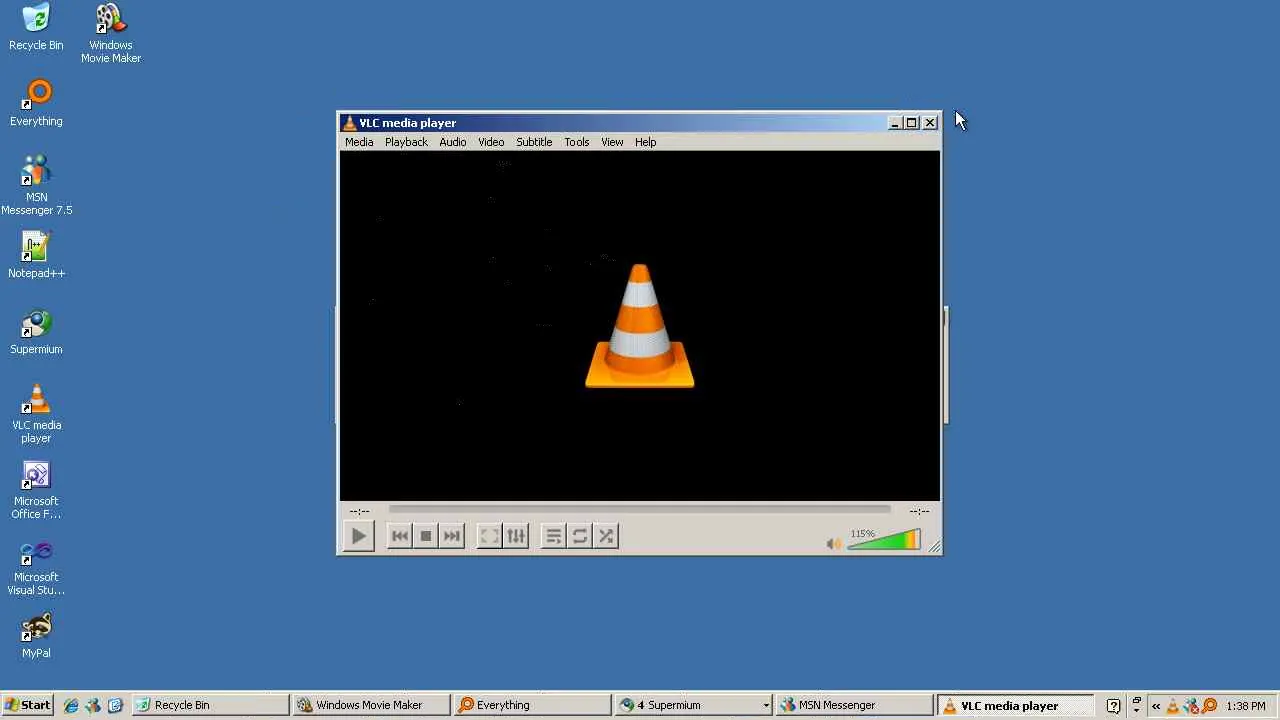This screenshot has height=720, width=1280.
Task: Adjust the VLC volume slider
Action: tap(884, 540)
